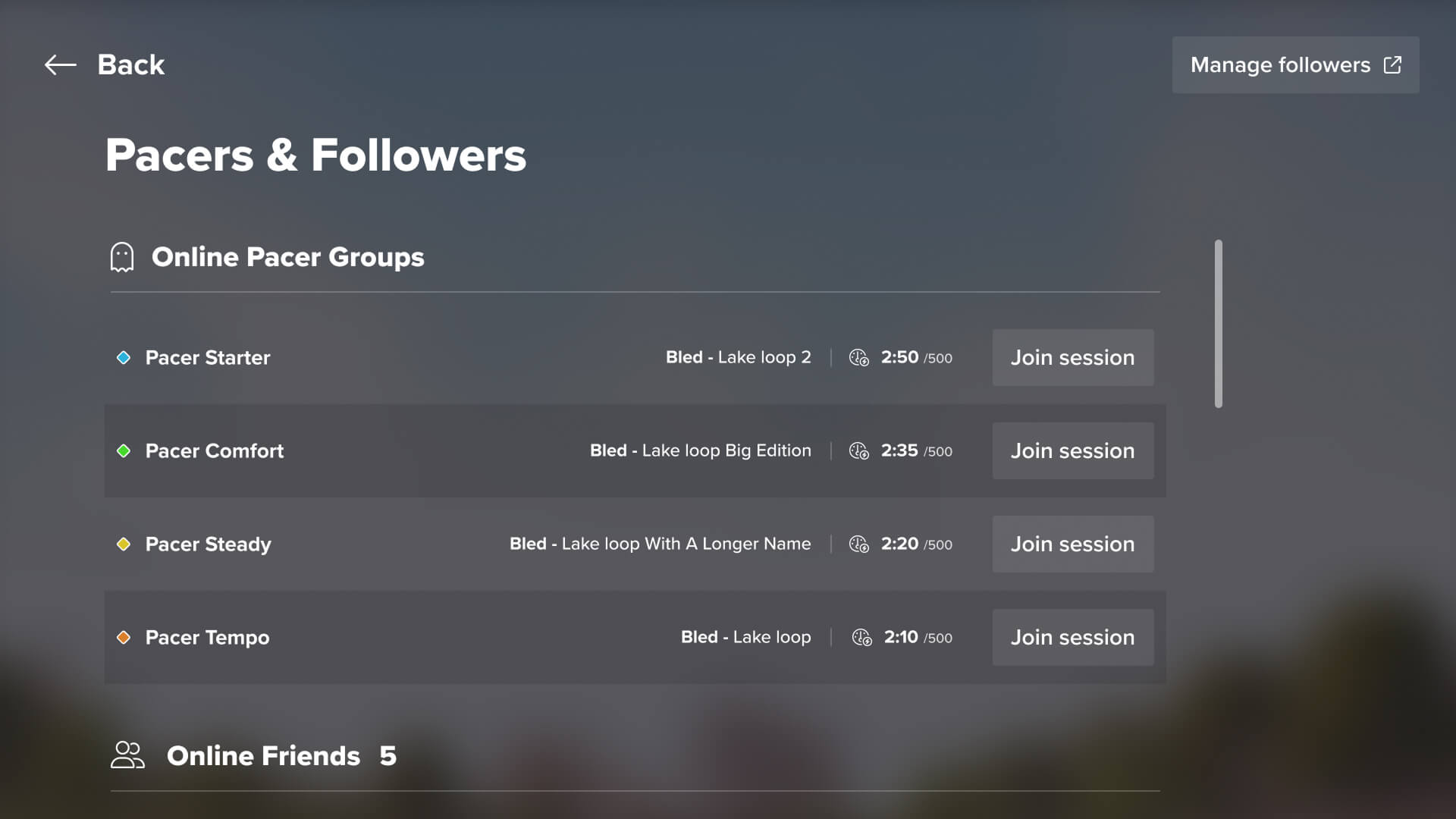Image resolution: width=1456 pixels, height=819 pixels.
Task: Click the pace clock icon beside 2:50 /500
Action: click(x=859, y=357)
